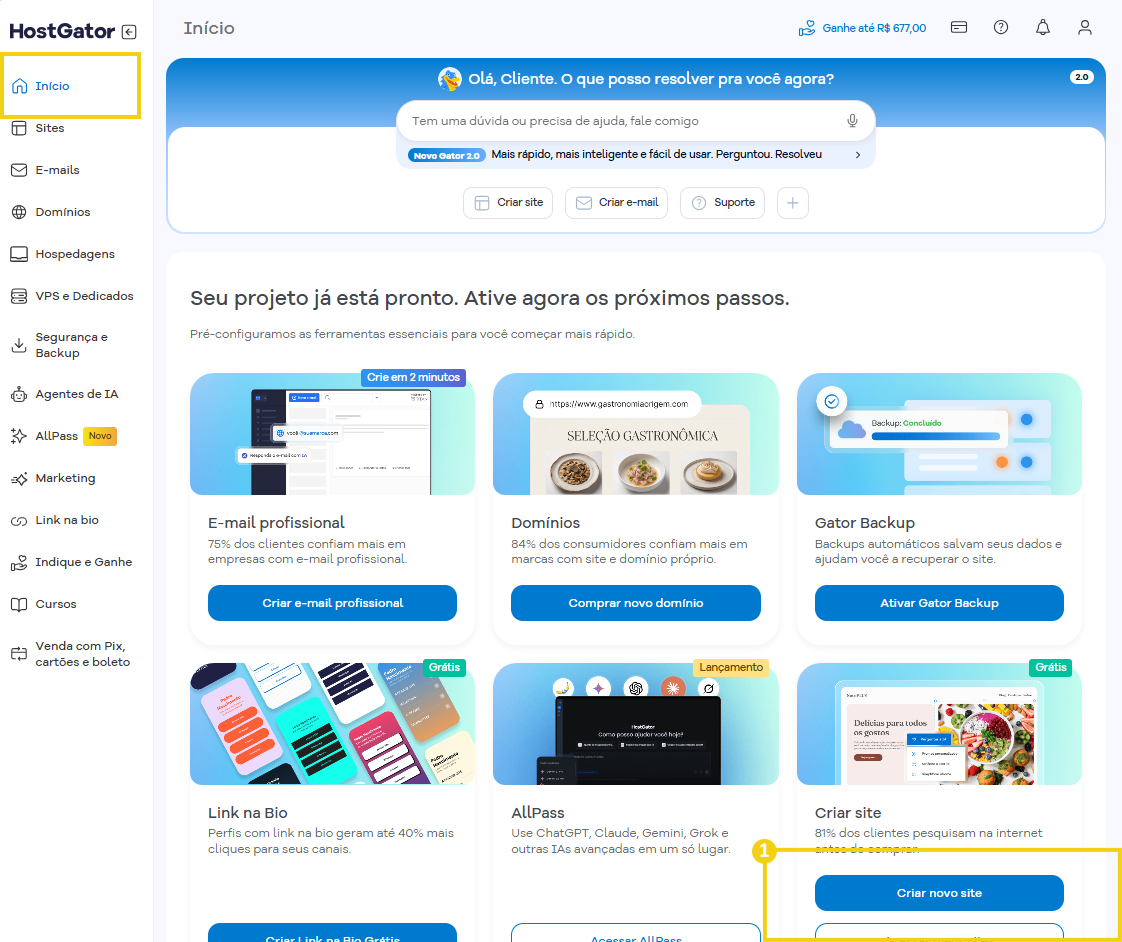
Task: Click the E-mail profissional card image
Action: [x=333, y=434]
